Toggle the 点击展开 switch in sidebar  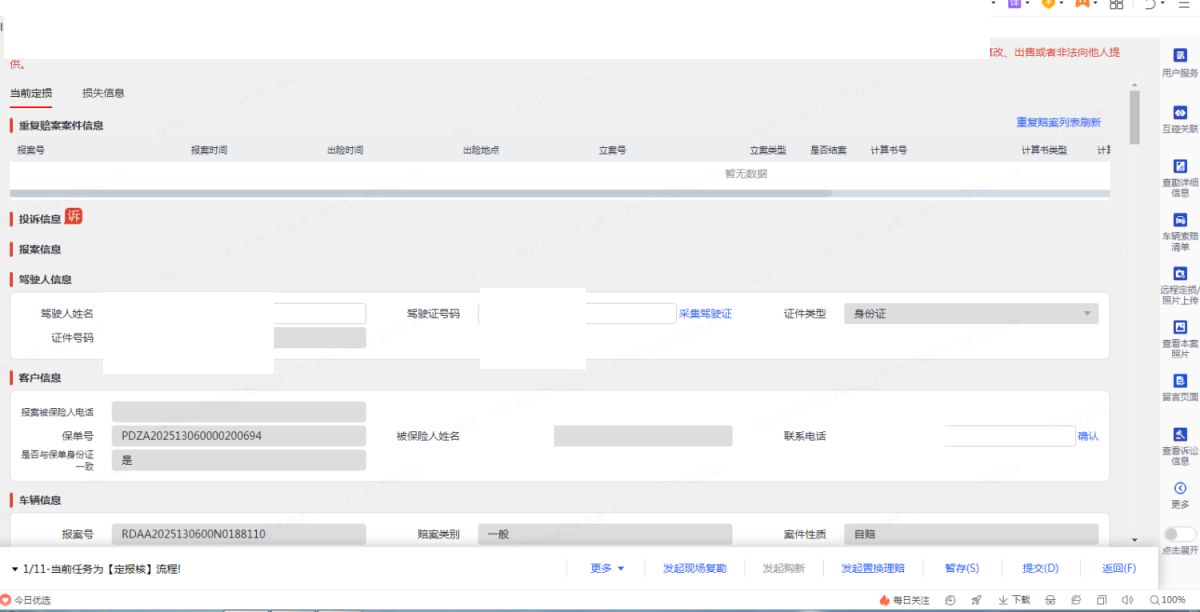pyautogui.click(x=1179, y=535)
